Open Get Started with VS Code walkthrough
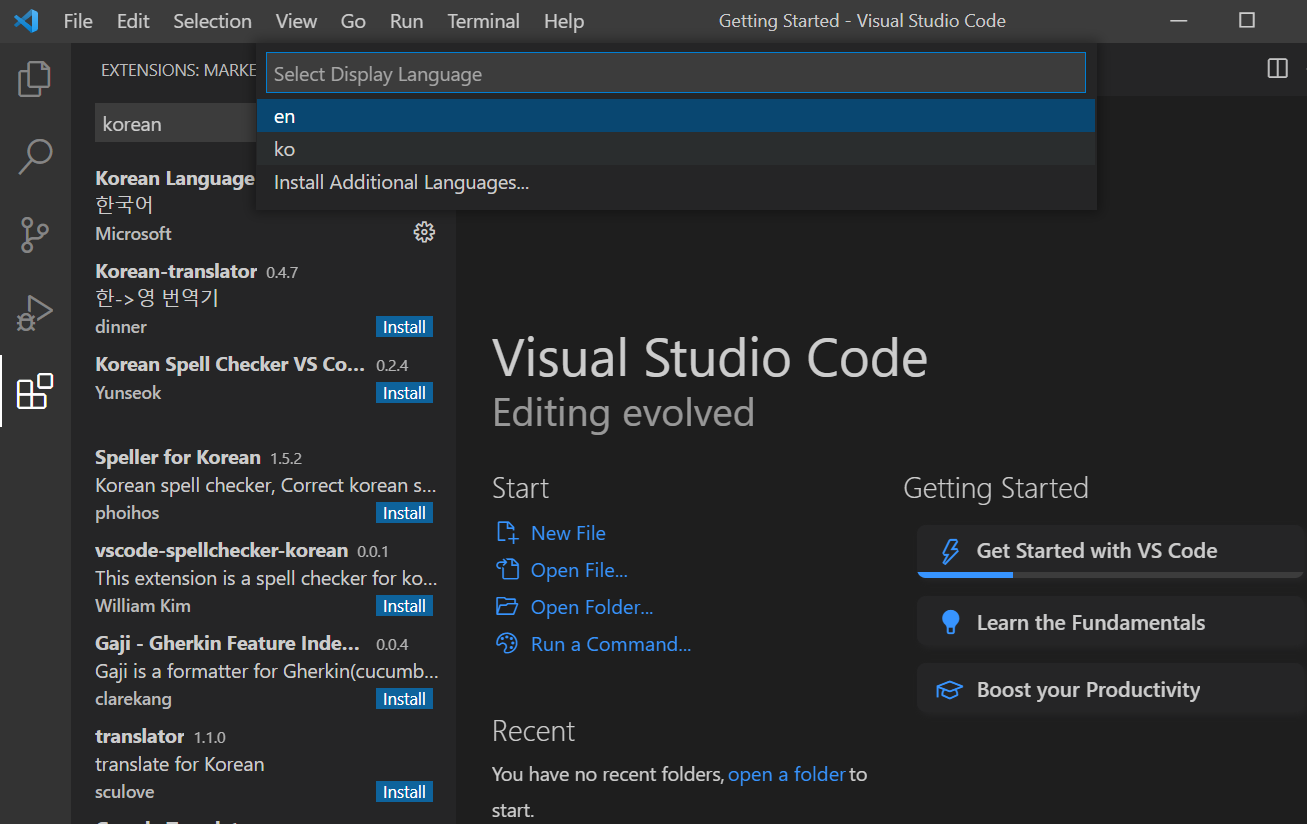Screen dimensions: 1307x824 (1111, 551)
